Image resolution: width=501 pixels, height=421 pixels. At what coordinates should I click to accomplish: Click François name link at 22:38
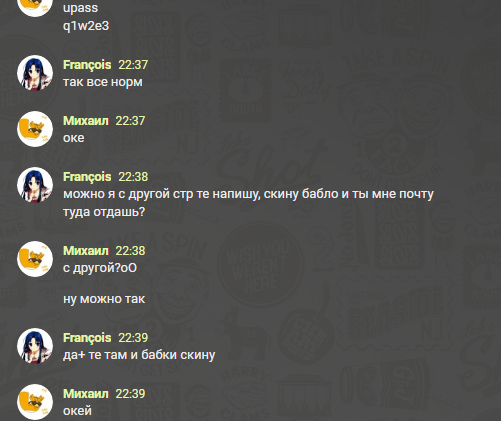pyautogui.click(x=87, y=177)
